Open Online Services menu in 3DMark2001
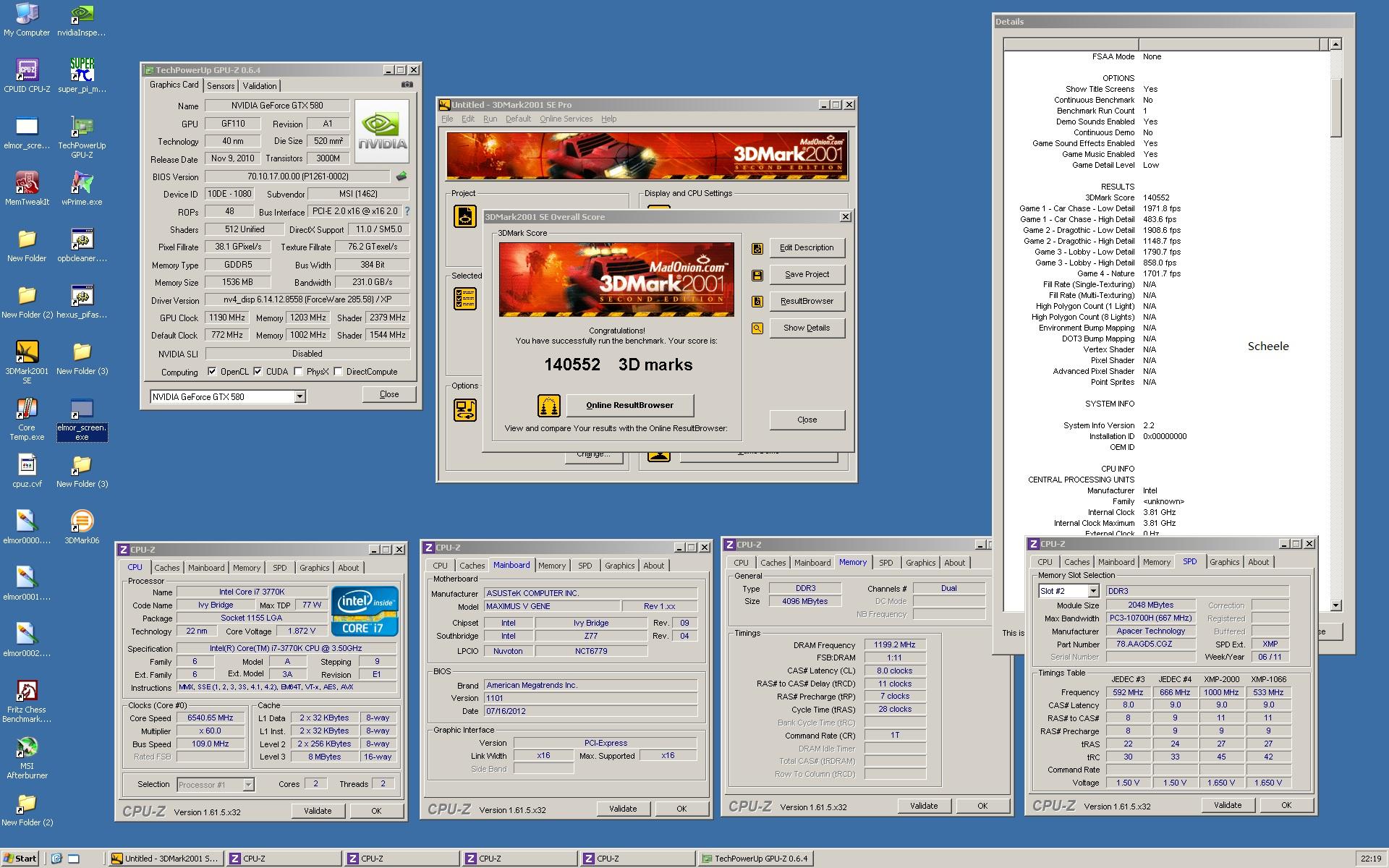The image size is (1389, 868). (x=566, y=119)
